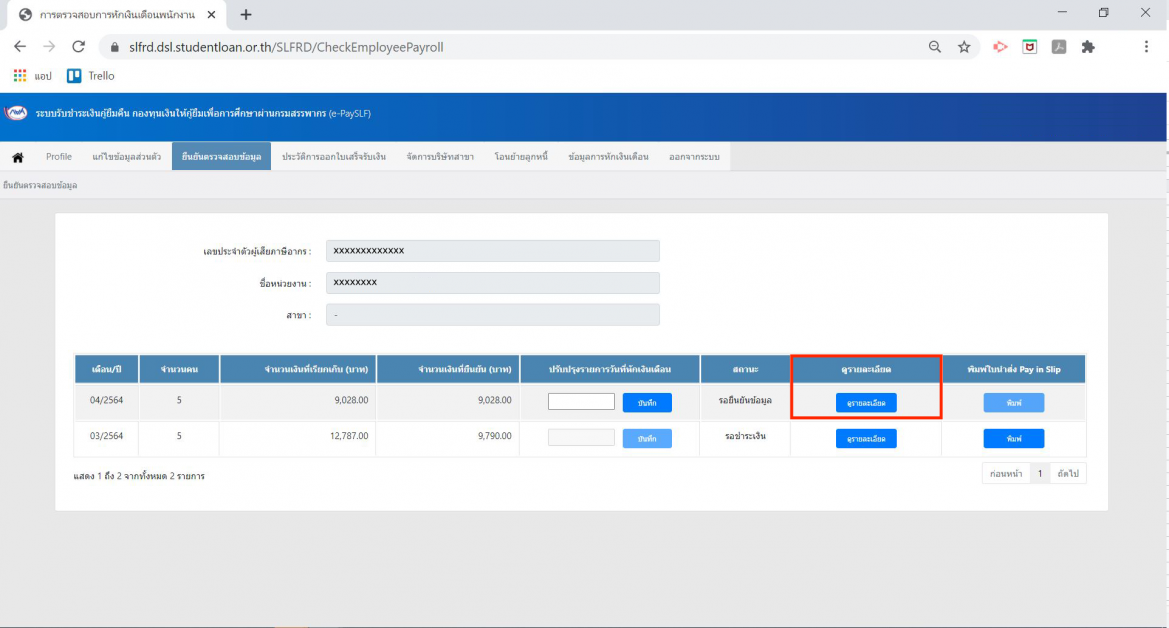
Task: Click the red shield extension icon
Action: [1030, 47]
